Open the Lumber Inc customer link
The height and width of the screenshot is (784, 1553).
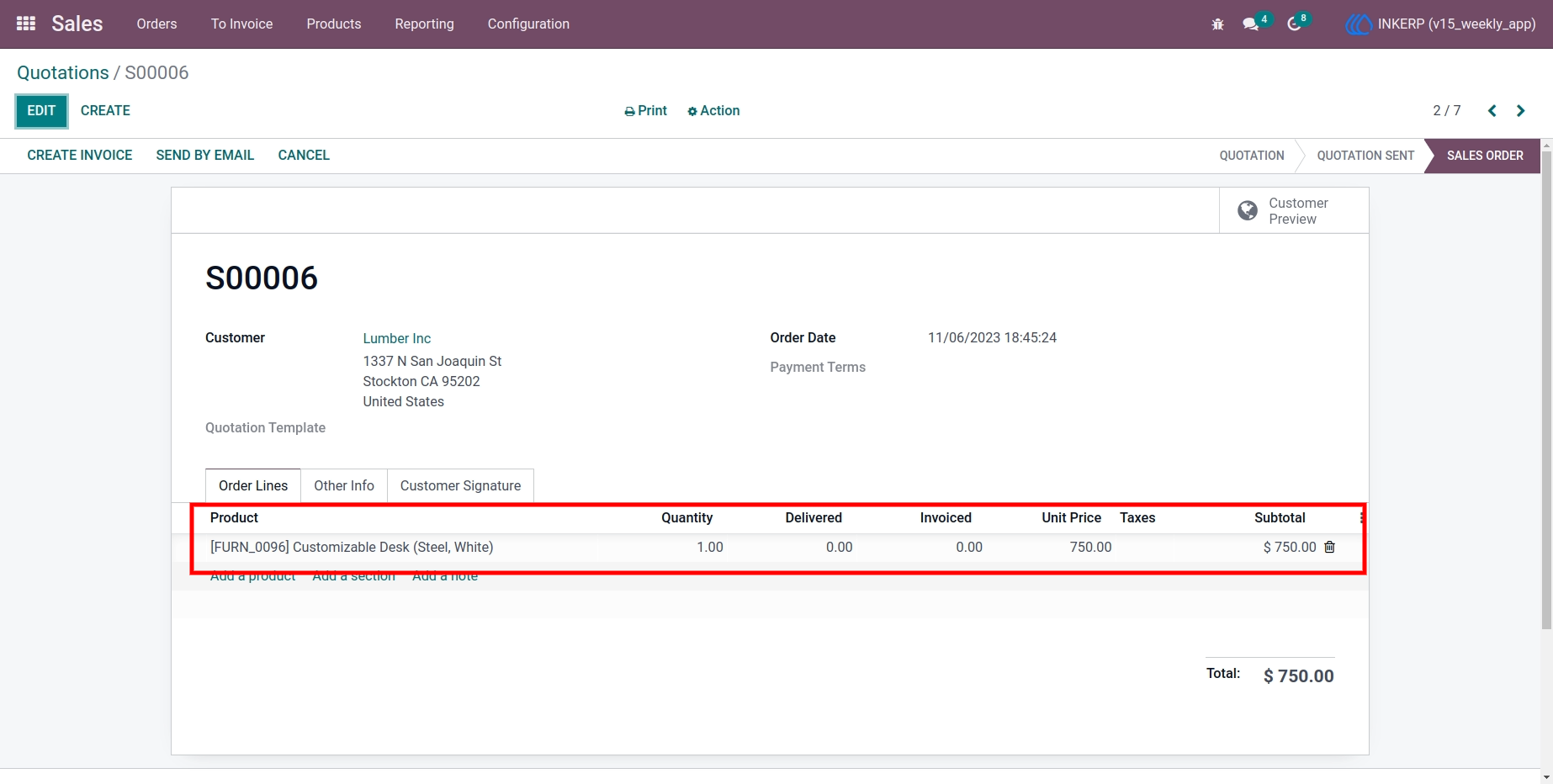pyautogui.click(x=396, y=338)
